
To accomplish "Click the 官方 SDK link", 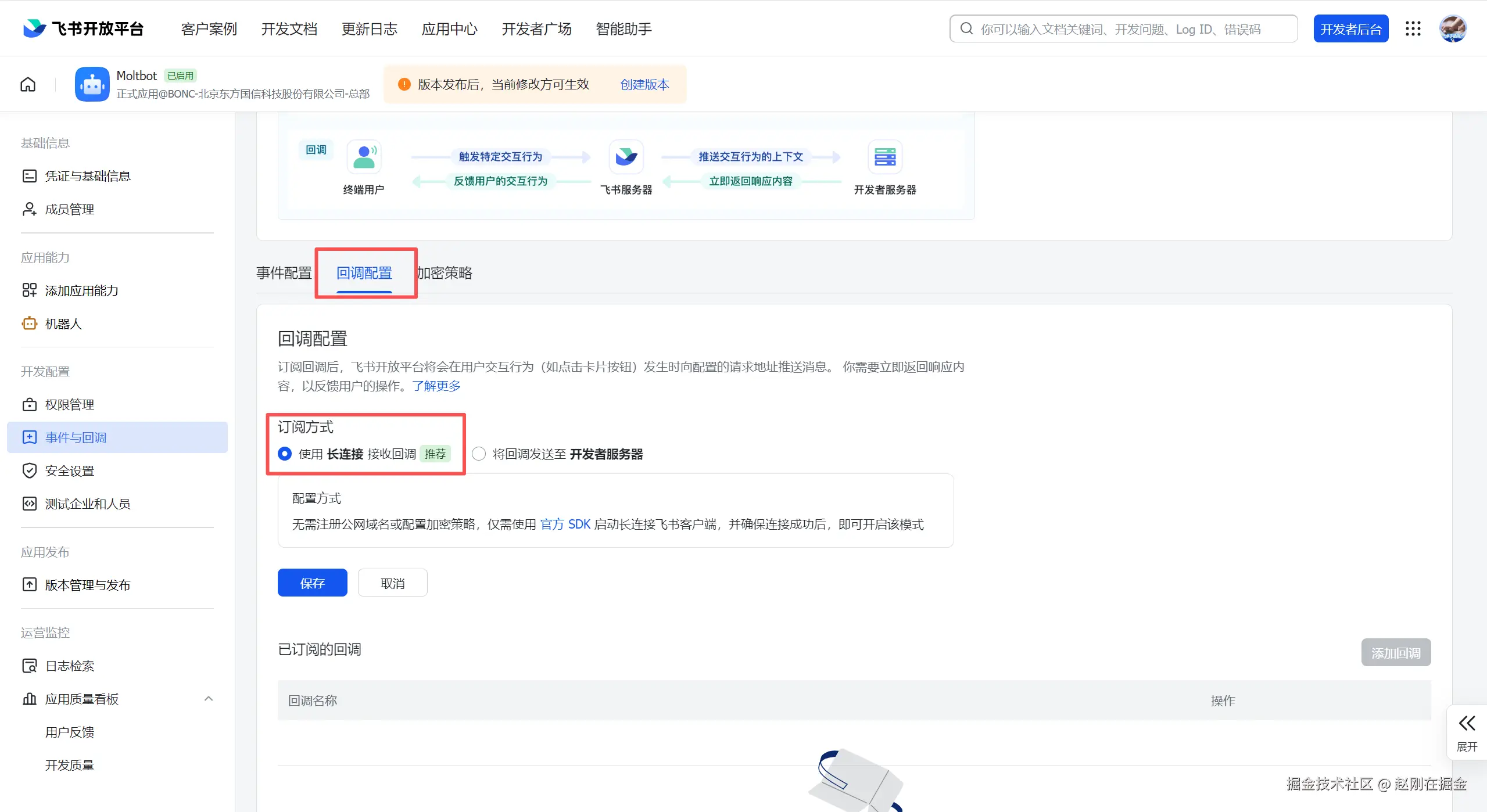I will (x=565, y=525).
